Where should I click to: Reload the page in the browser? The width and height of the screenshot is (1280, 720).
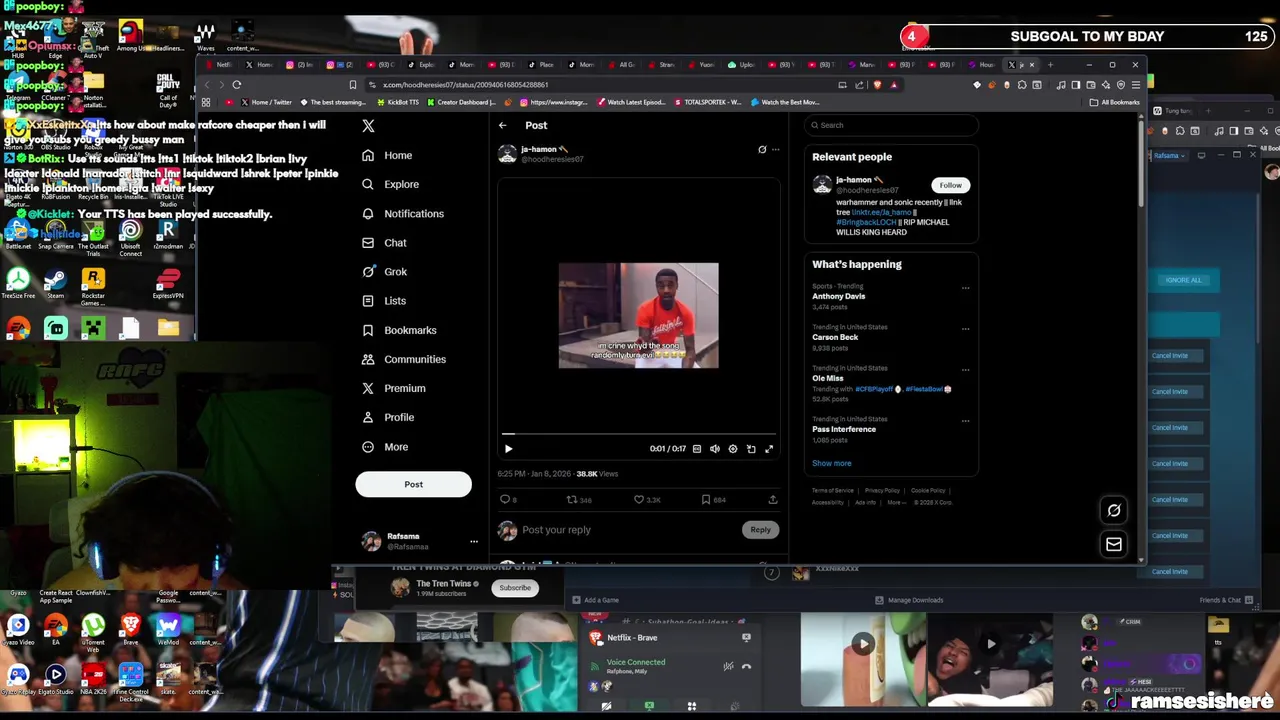coord(237,85)
